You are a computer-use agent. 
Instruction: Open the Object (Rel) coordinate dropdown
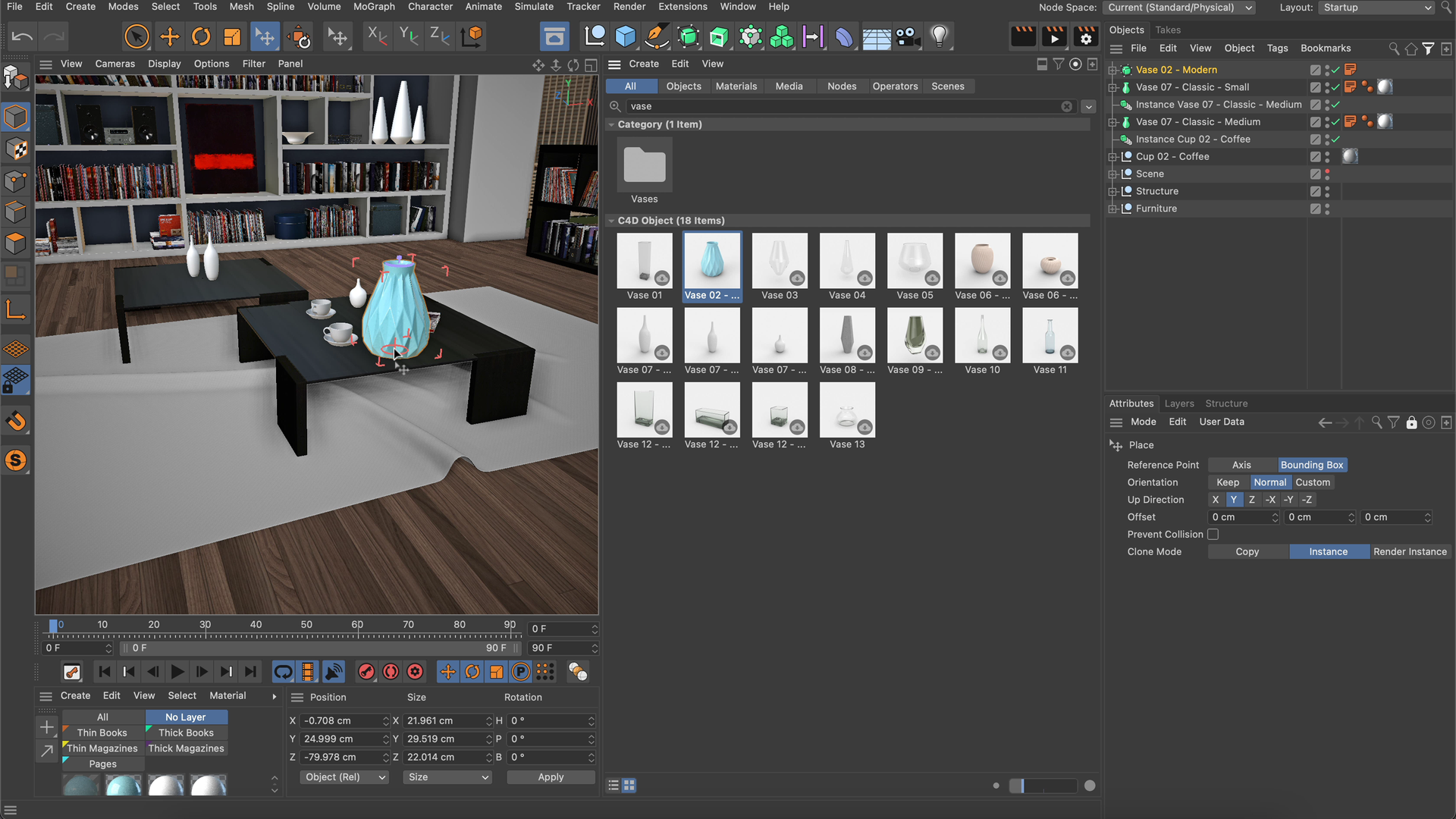pos(344,777)
